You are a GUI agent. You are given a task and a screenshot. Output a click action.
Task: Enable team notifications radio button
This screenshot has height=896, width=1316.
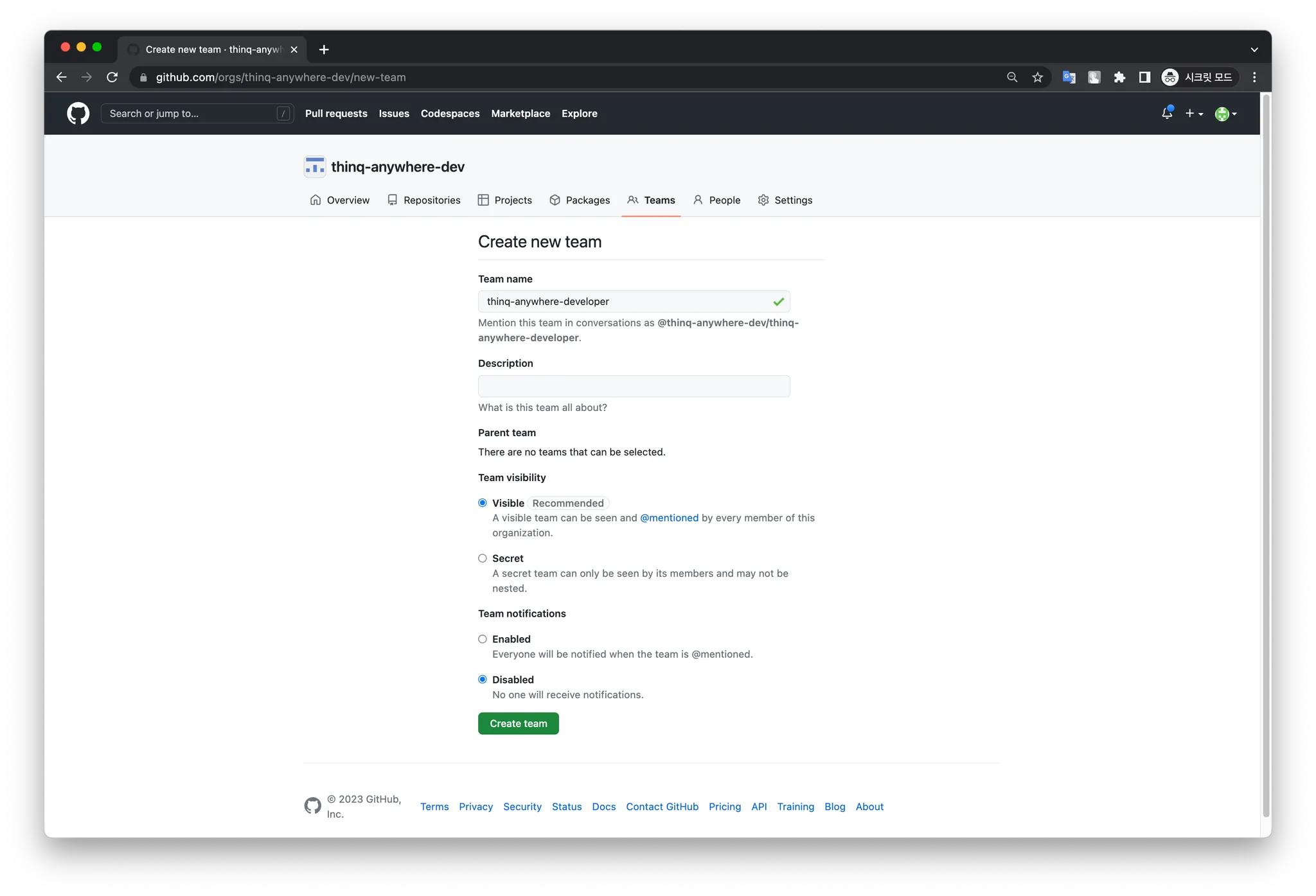click(x=483, y=639)
